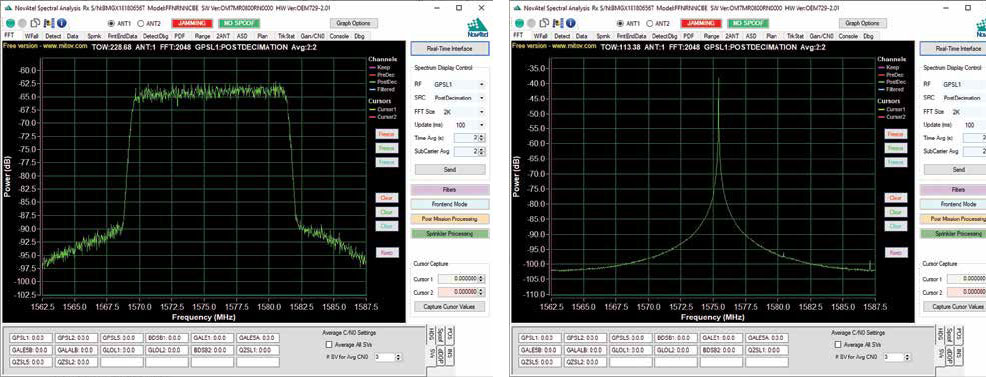The height and width of the screenshot is (377, 986).
Task: Click Real-Time Interface button in left window
Action: pyautogui.click(x=450, y=48)
